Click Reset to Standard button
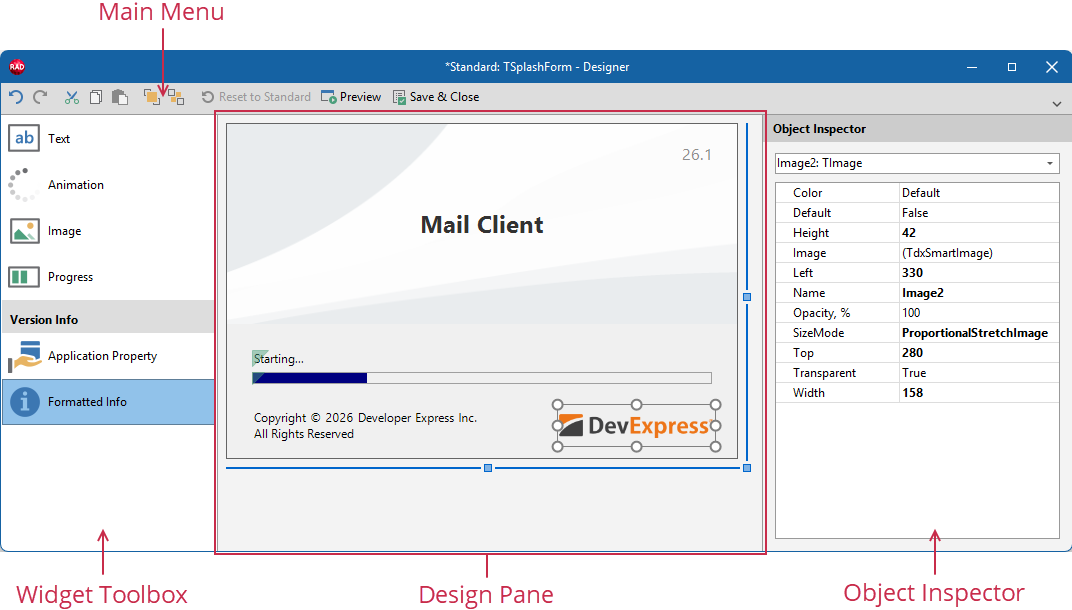Image resolution: width=1072 pixels, height=610 pixels. 256,97
